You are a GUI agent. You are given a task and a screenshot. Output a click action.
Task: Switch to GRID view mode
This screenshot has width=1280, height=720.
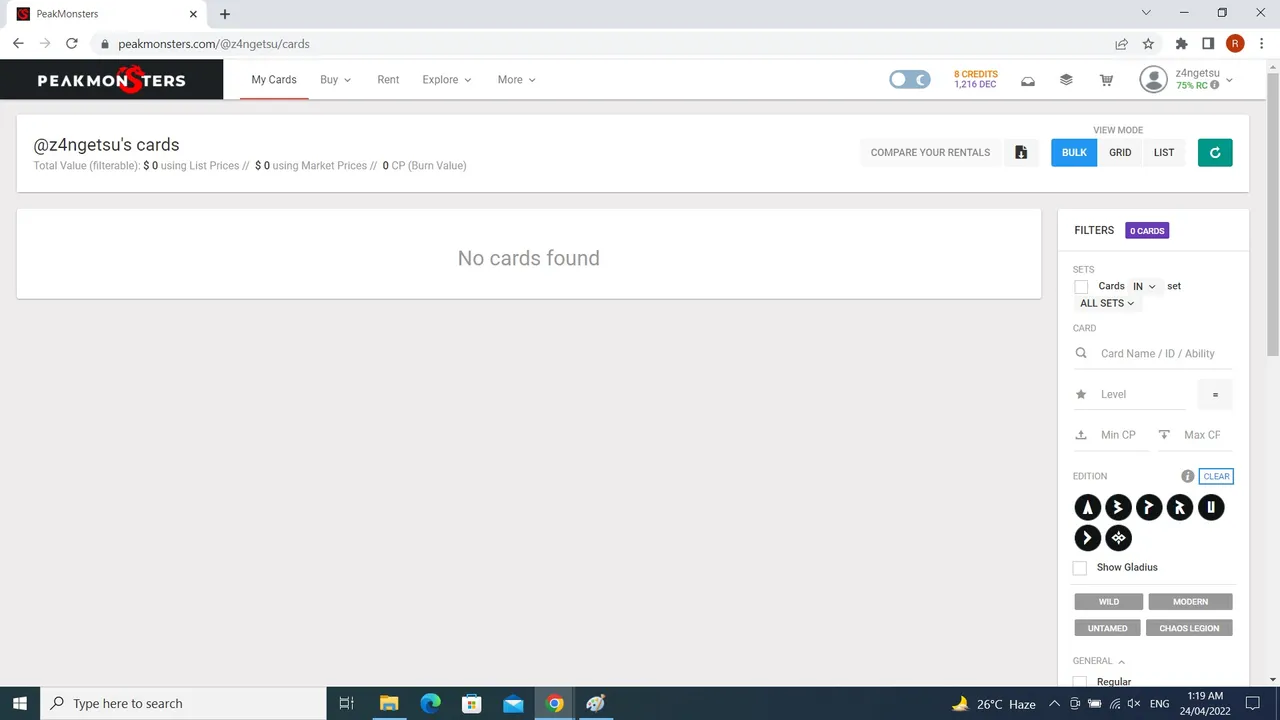point(1120,152)
